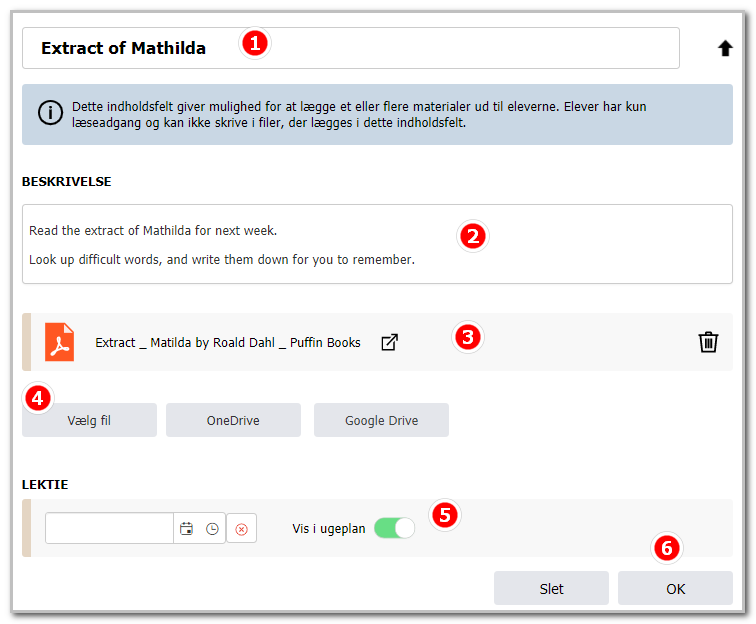Viewport: 756px width, 624px height.
Task: Clear the homework date with the red X
Action: click(x=242, y=529)
